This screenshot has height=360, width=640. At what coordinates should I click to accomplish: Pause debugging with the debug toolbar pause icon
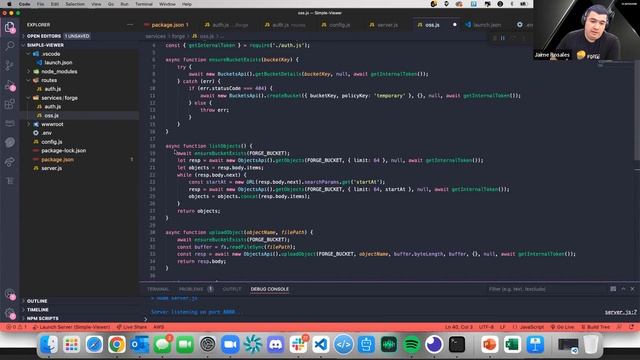503,38
